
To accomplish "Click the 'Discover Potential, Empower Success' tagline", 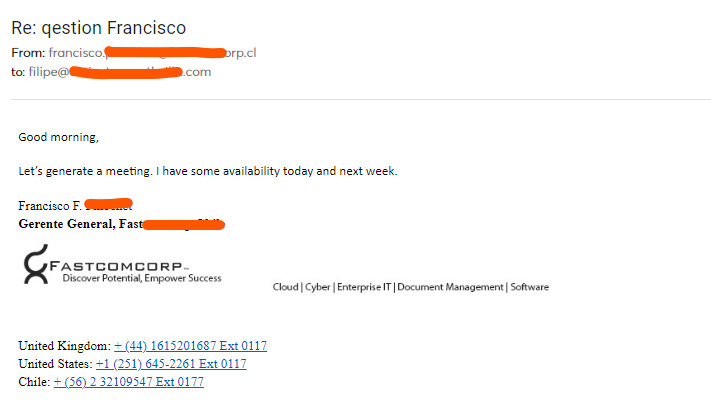I will tap(142, 278).
